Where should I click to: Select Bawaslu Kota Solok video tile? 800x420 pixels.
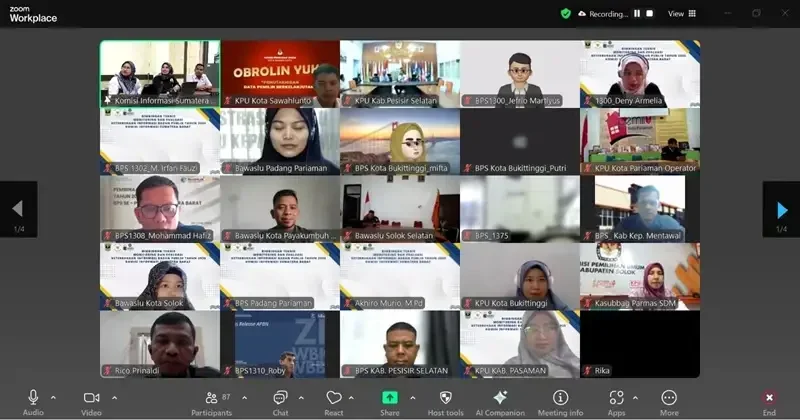pyautogui.click(x=160, y=277)
